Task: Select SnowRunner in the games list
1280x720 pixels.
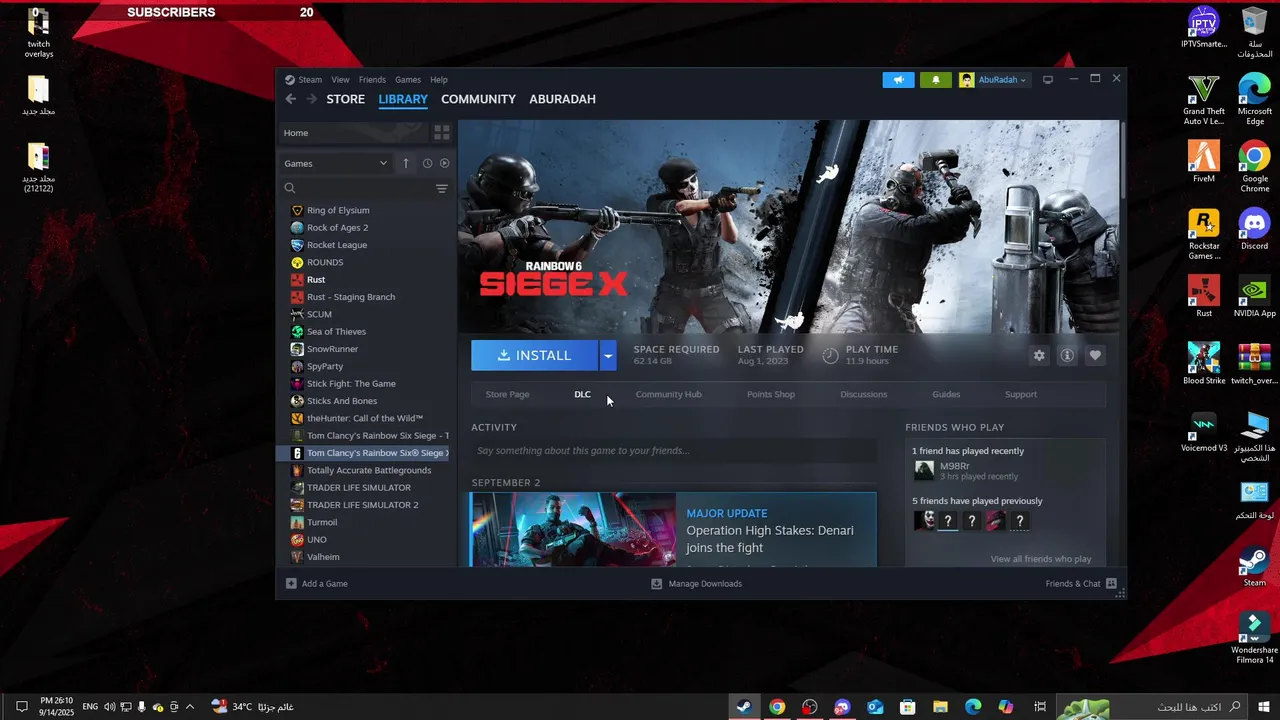Action: [x=332, y=349]
